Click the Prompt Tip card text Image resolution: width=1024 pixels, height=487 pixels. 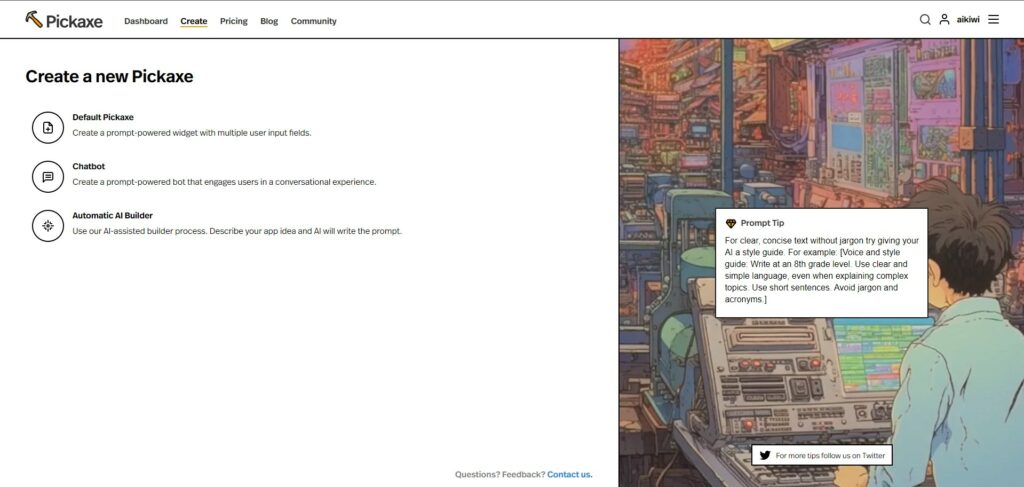click(822, 270)
